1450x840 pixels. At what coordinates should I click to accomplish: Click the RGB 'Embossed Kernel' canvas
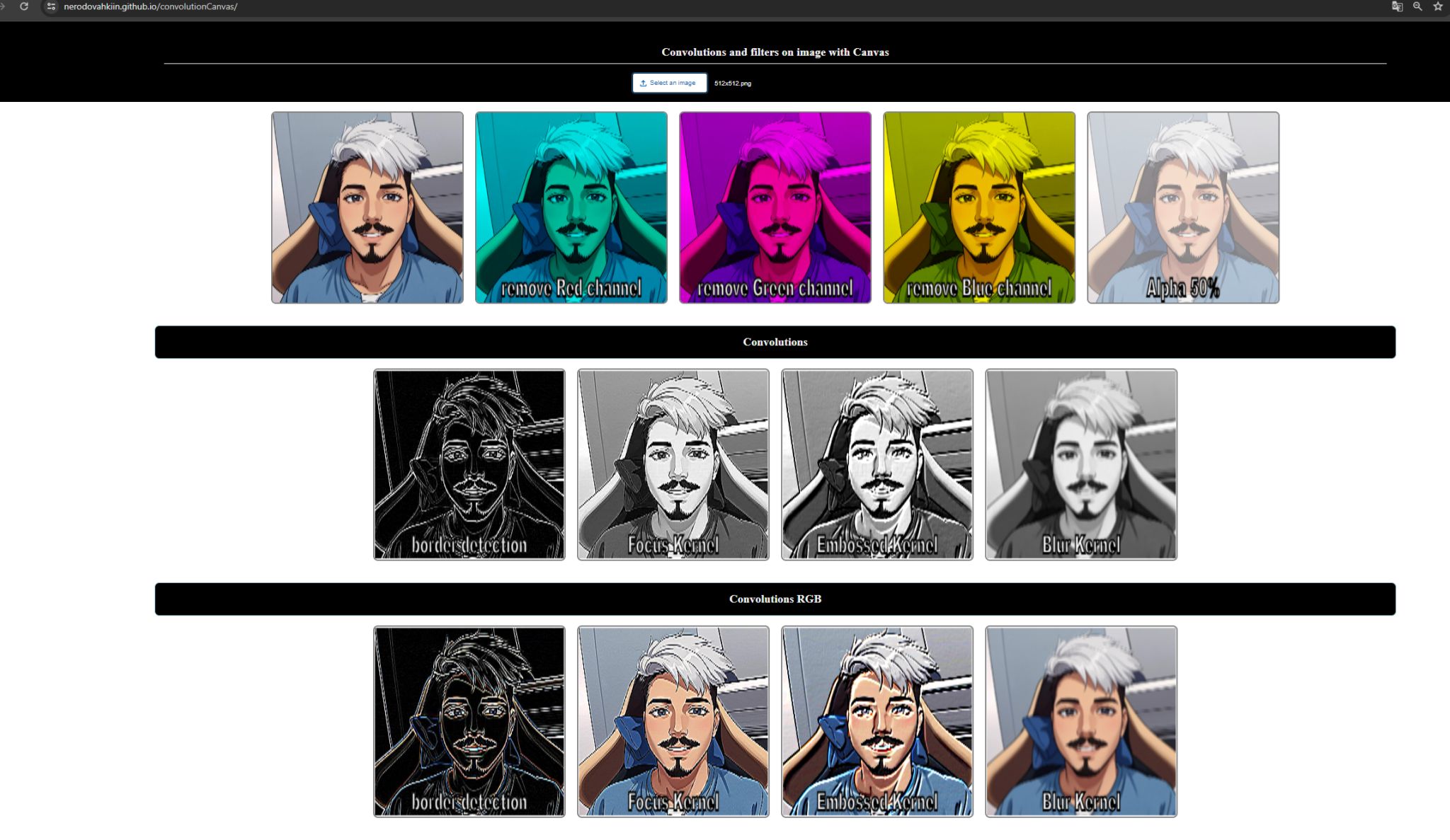pos(877,721)
